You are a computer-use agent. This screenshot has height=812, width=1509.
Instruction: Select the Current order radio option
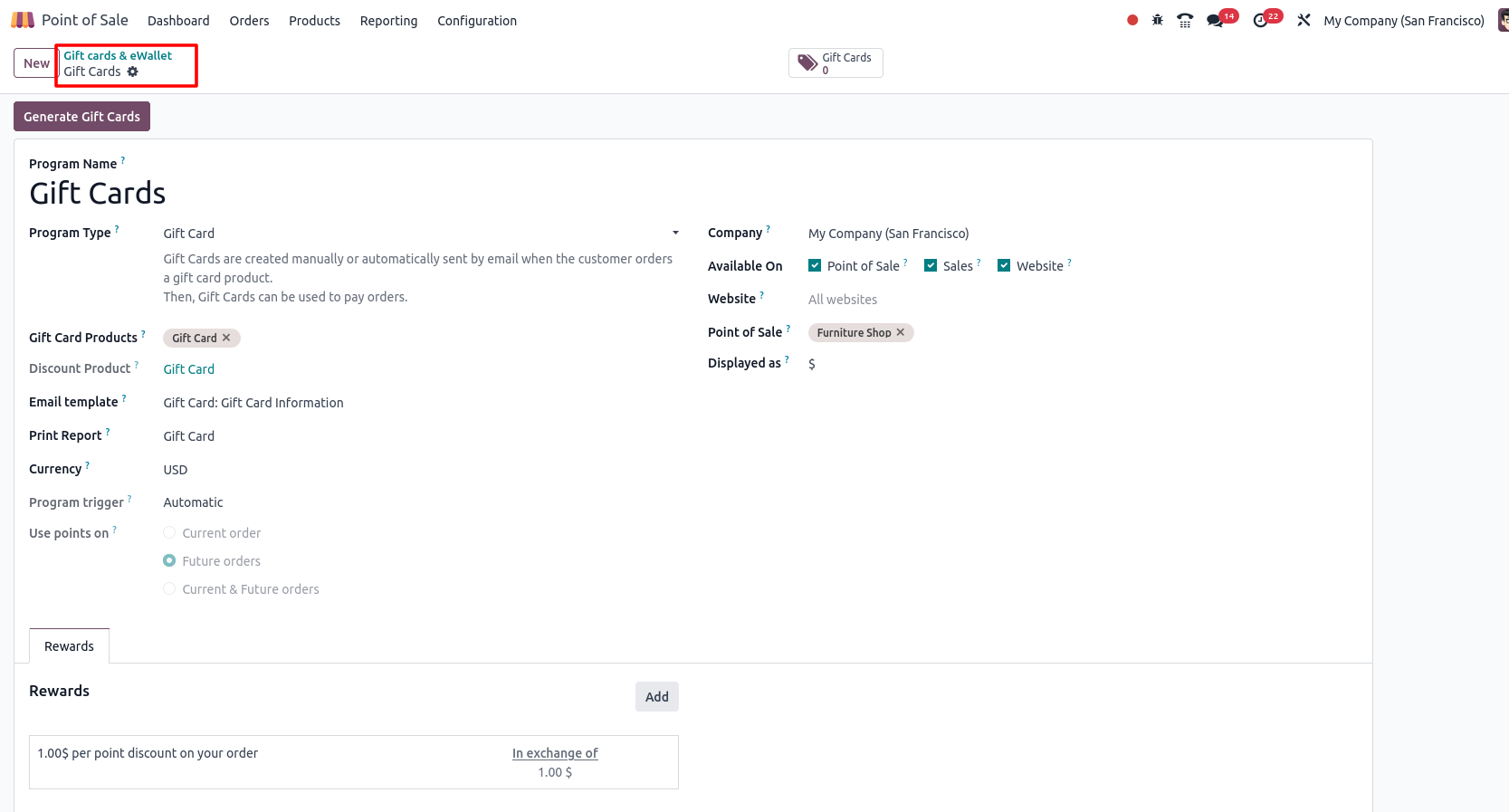pyautogui.click(x=169, y=532)
